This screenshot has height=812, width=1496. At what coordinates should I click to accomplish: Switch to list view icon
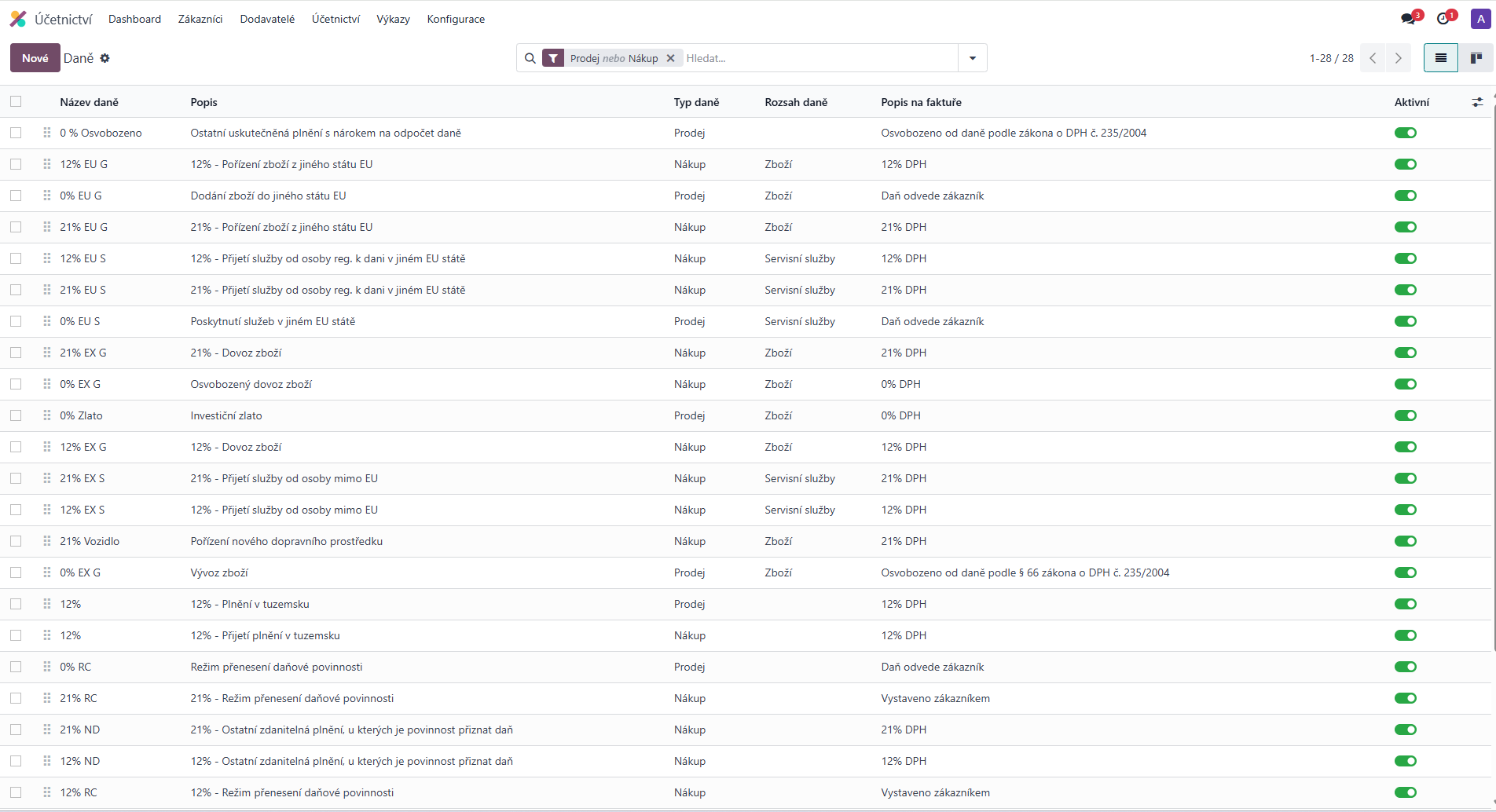pos(1440,58)
